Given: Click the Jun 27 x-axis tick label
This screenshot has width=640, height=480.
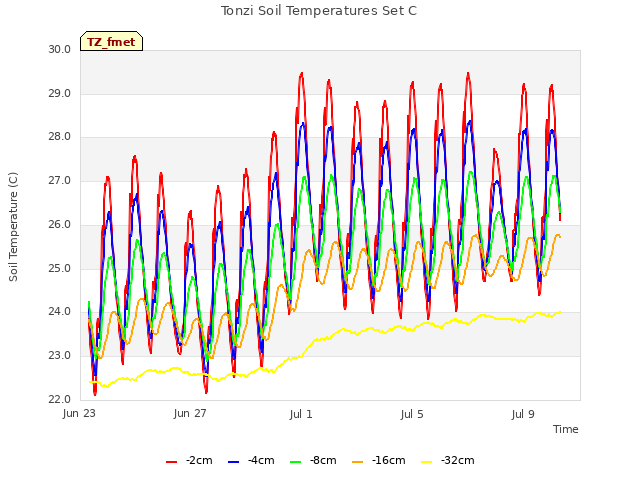Looking at the screenshot, I should [x=190, y=414].
